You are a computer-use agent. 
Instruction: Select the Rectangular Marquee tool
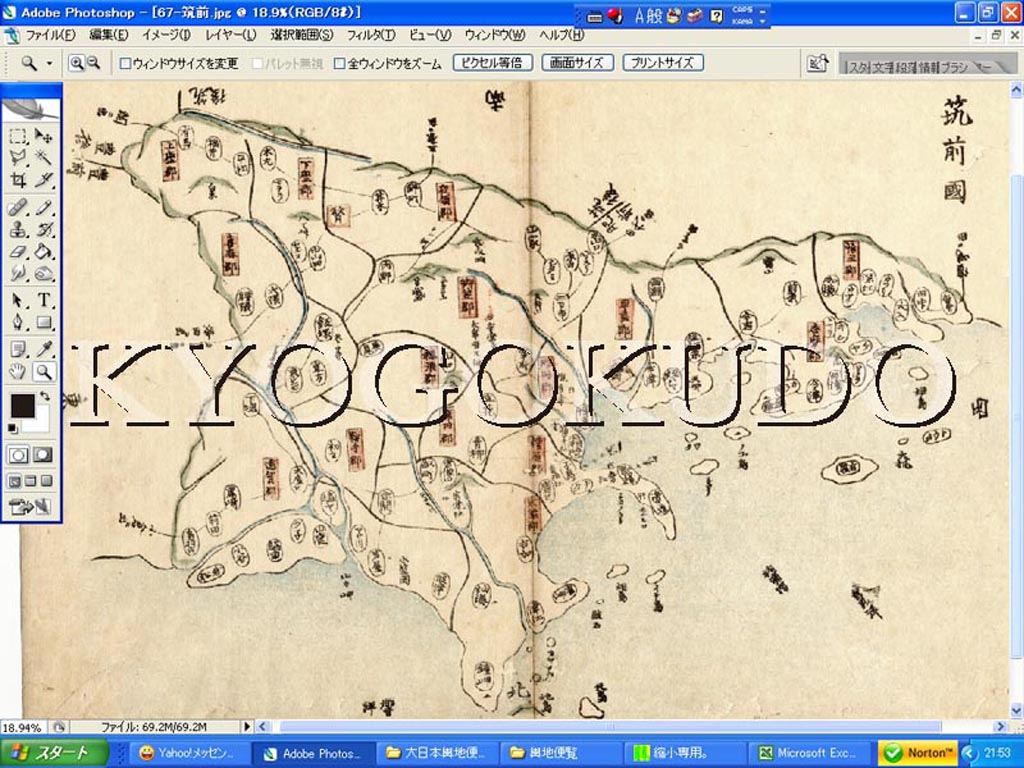[x=18, y=135]
